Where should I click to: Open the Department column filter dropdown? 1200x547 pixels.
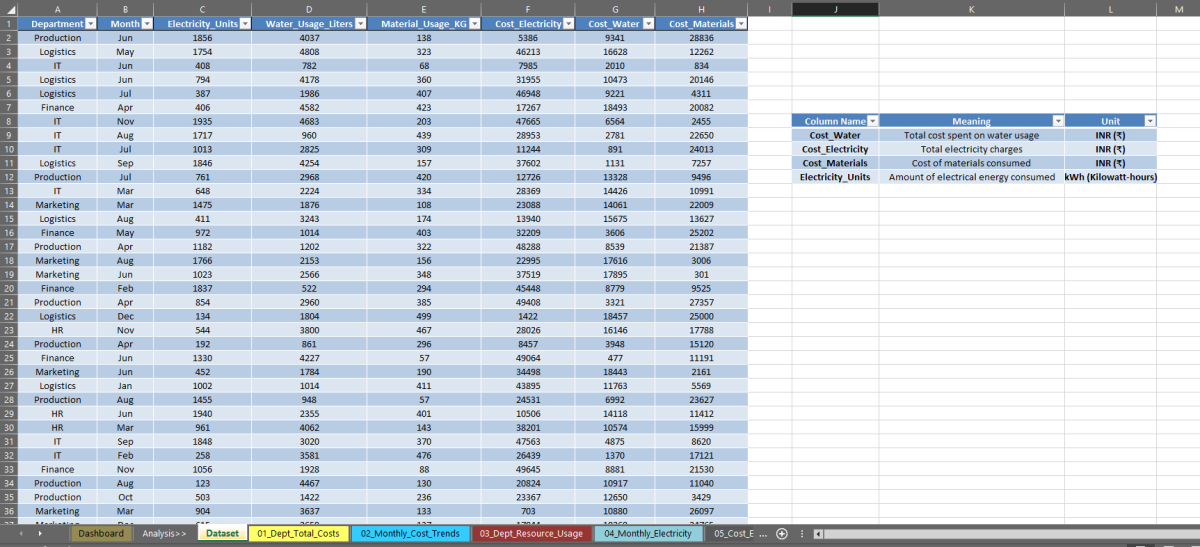(x=91, y=23)
